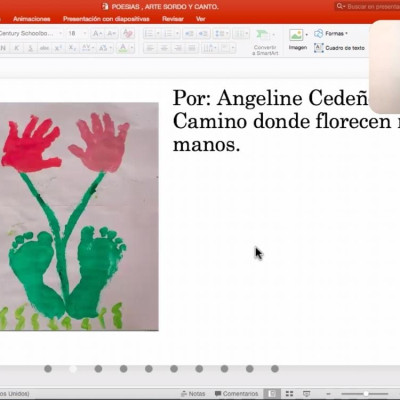The height and width of the screenshot is (400, 400).
Task: Apply superscript formatting
Action: pyautogui.click(x=58, y=48)
